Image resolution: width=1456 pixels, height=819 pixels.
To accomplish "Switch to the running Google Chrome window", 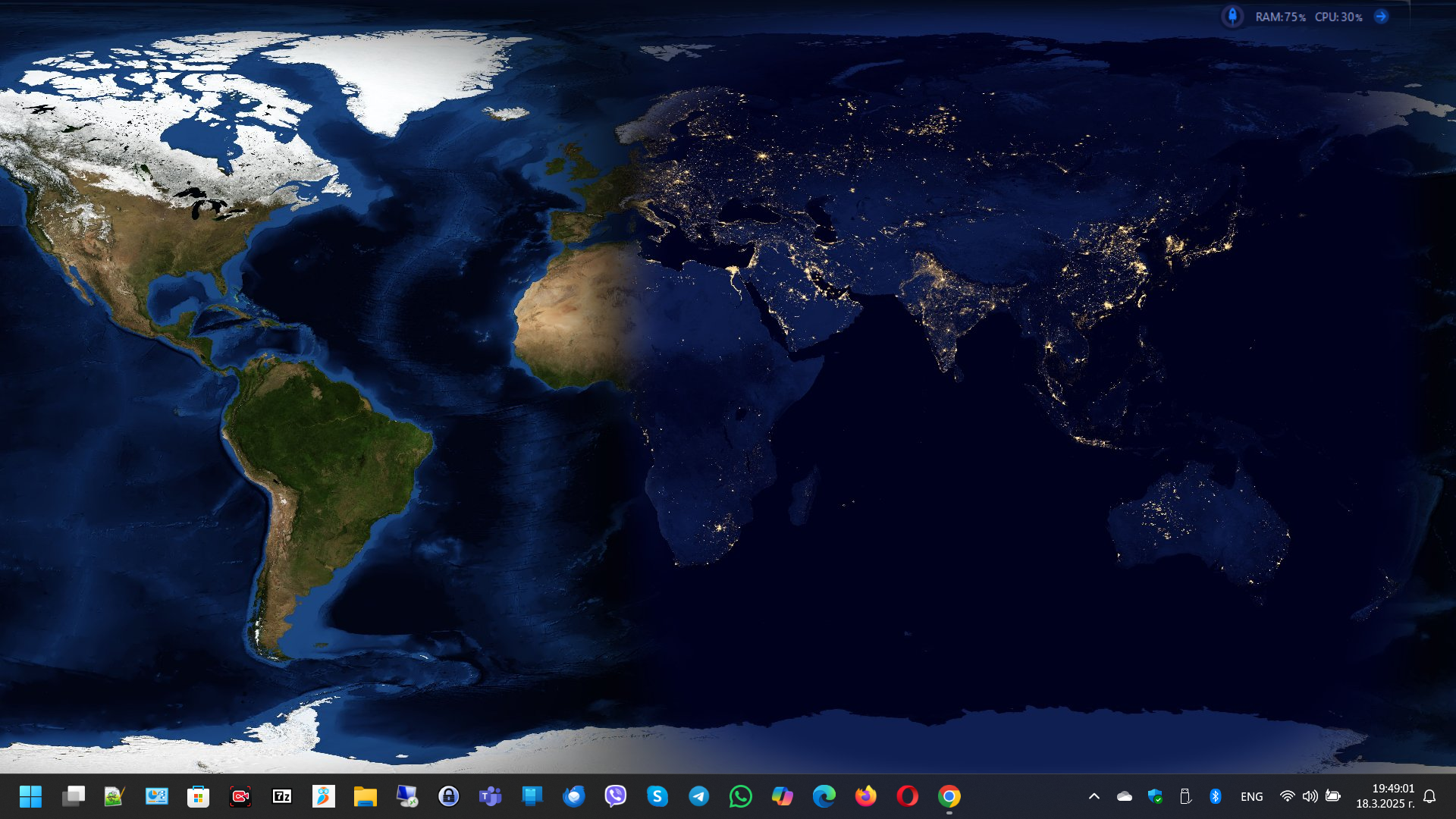I will click(949, 796).
